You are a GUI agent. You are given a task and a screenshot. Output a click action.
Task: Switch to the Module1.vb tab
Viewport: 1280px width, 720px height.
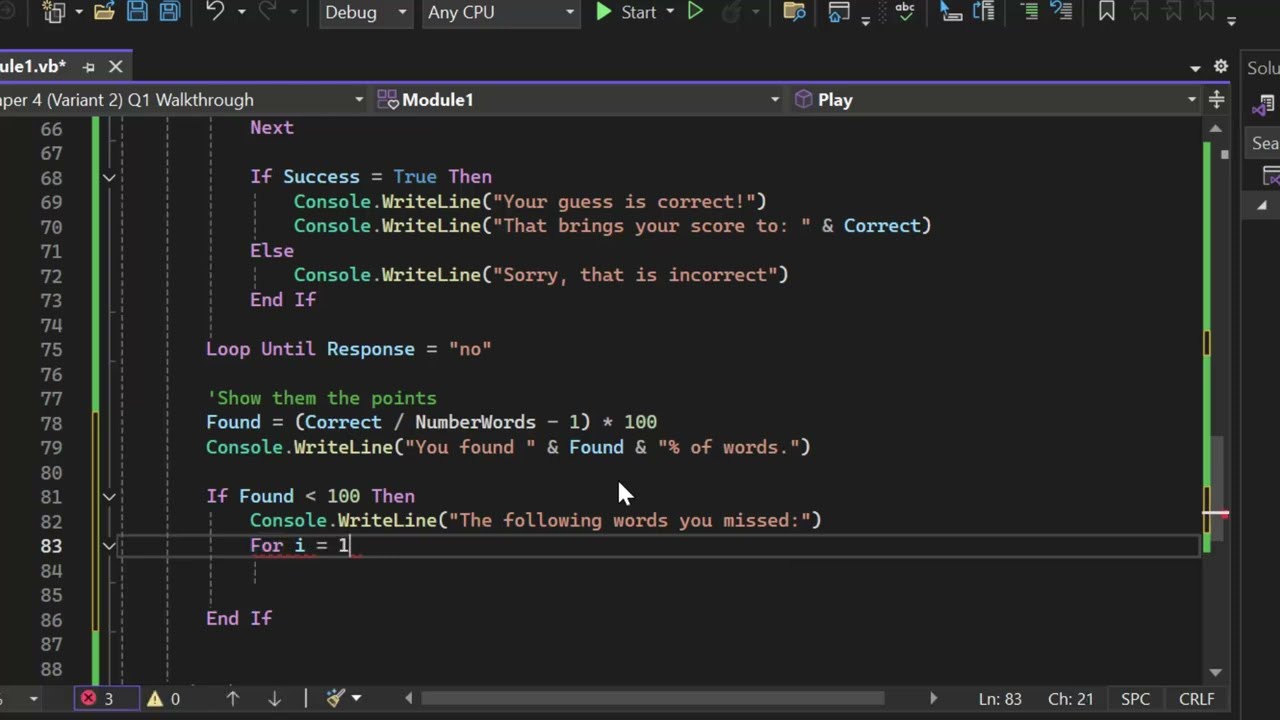pos(32,67)
